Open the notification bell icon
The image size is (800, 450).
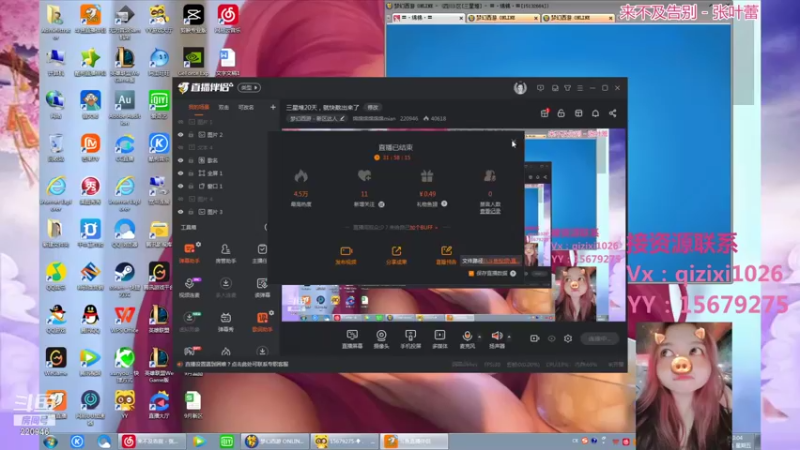point(595,113)
